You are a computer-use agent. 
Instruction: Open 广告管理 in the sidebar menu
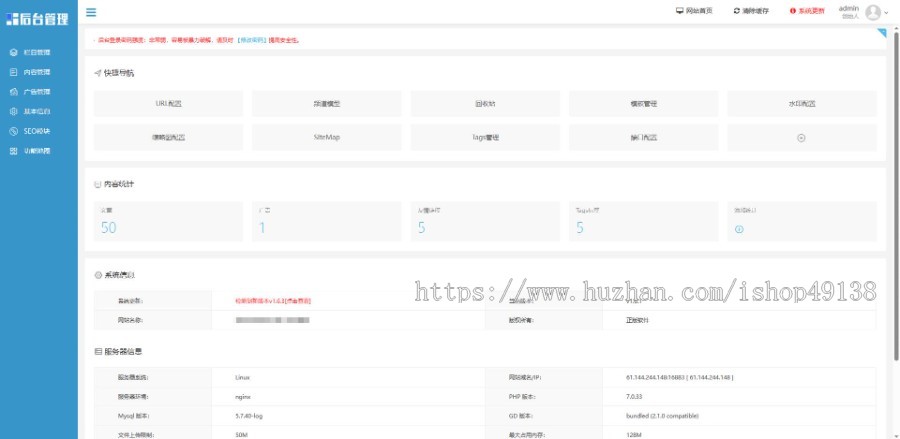tap(38, 92)
